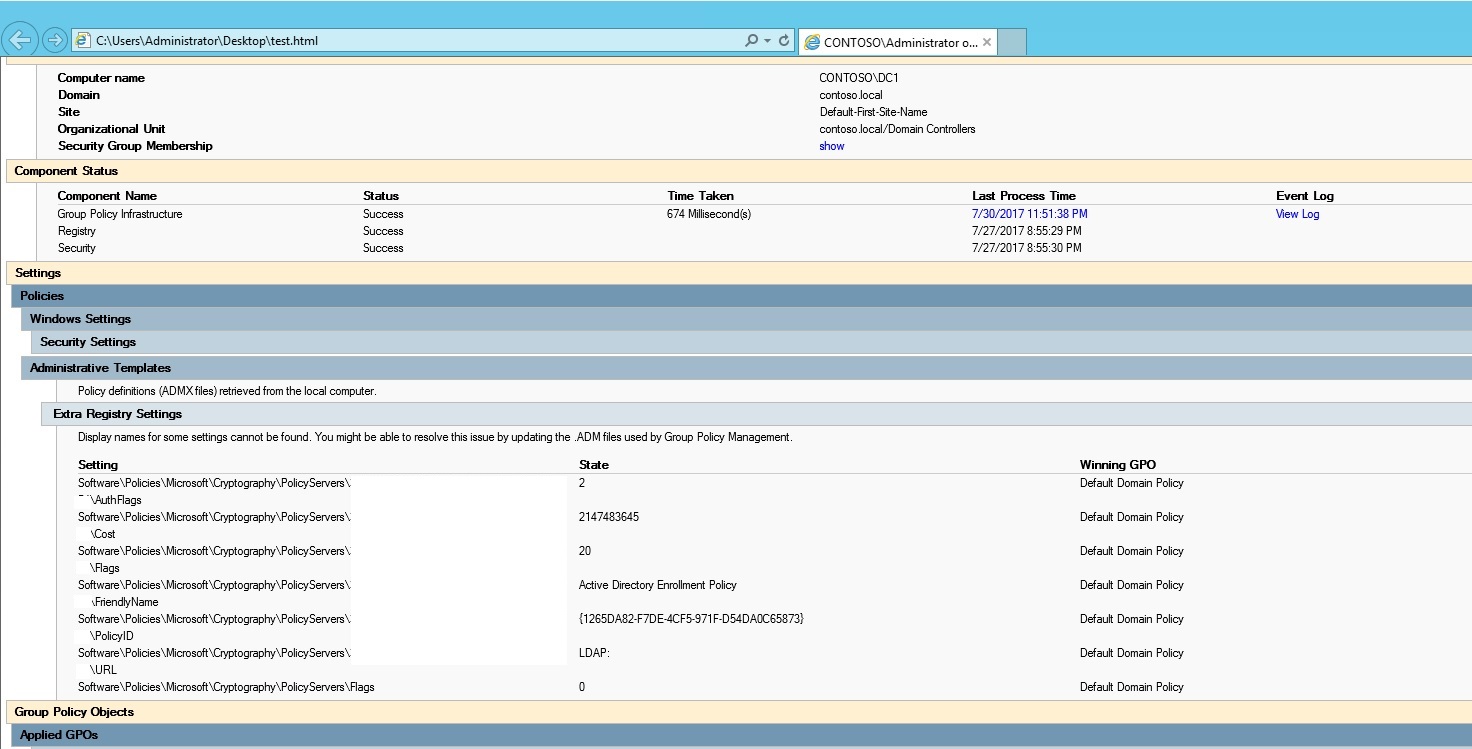Click the Registry component name
The width and height of the screenshot is (1472, 749).
point(77,231)
